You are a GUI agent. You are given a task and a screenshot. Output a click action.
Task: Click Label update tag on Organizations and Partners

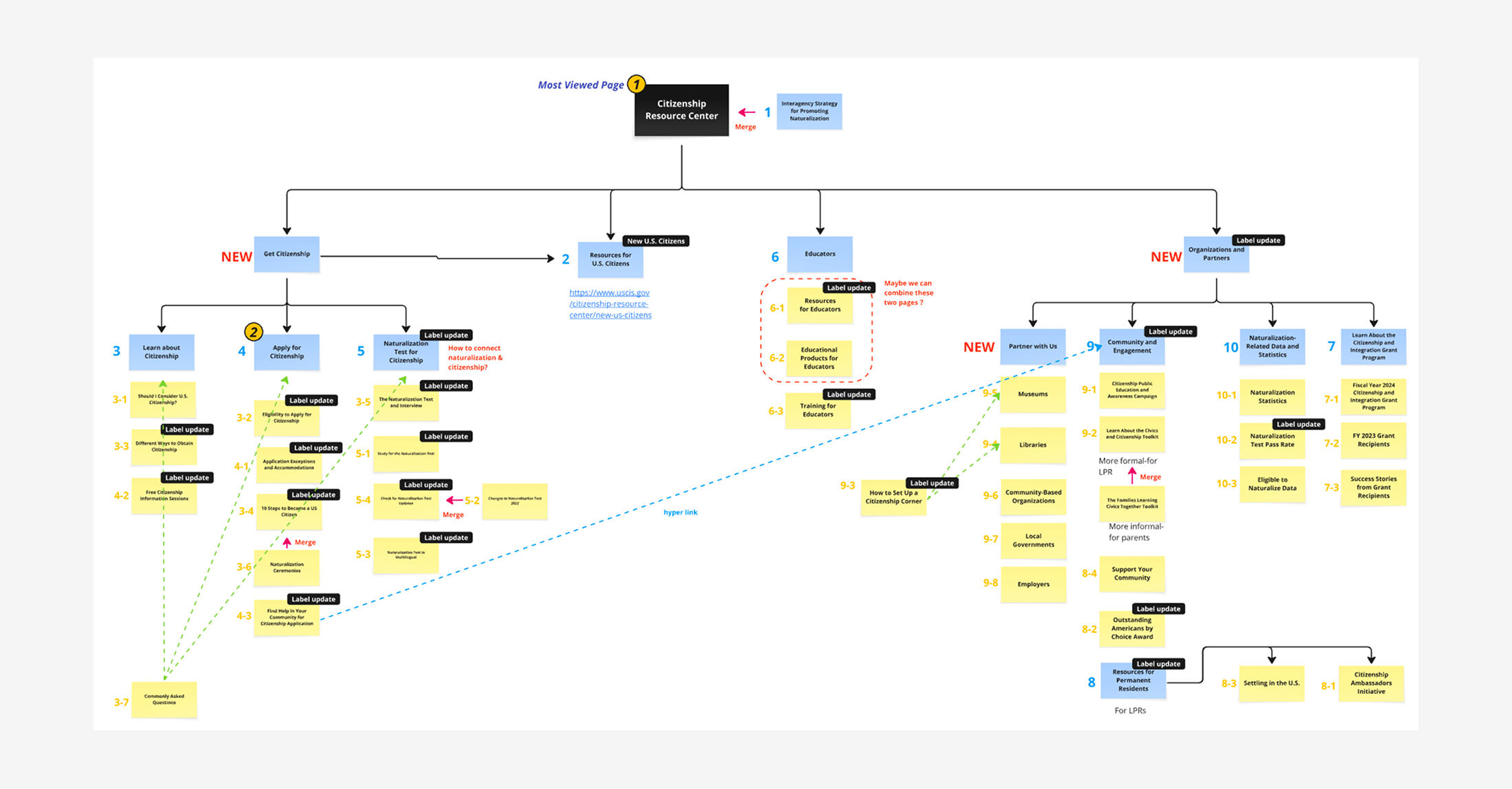[1257, 240]
